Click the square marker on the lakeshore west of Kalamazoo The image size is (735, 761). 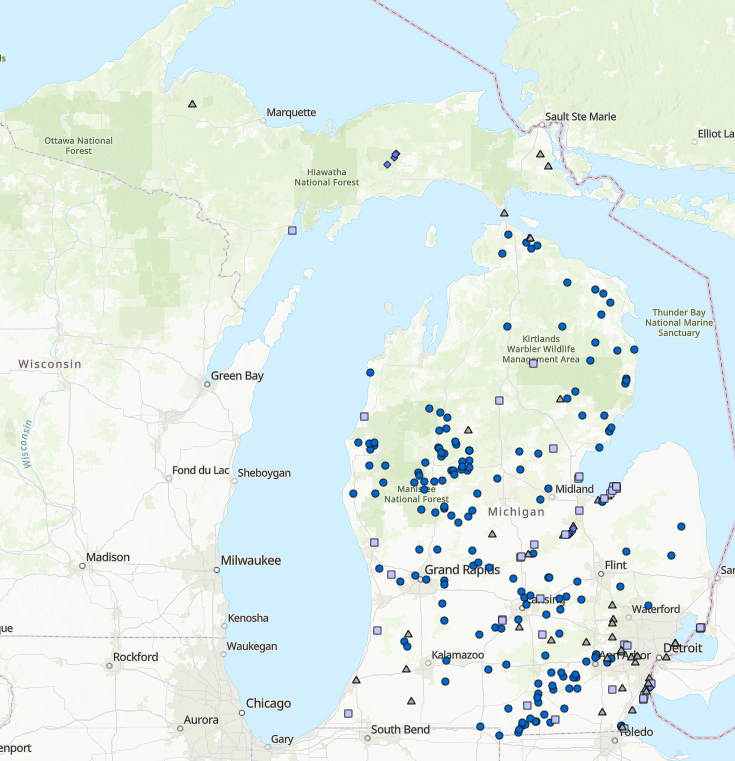(377, 630)
